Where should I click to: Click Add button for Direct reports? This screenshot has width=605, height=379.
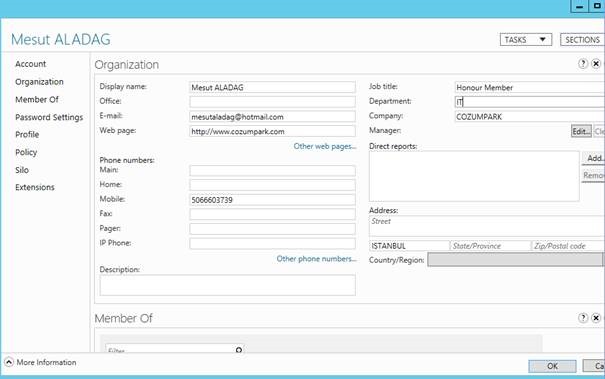pos(593,158)
